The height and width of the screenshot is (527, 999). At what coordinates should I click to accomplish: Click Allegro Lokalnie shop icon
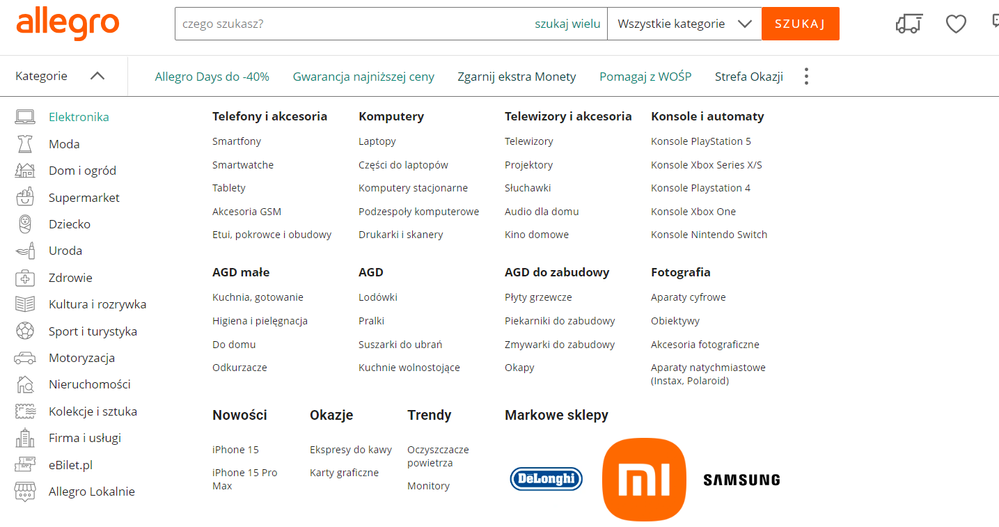25,491
